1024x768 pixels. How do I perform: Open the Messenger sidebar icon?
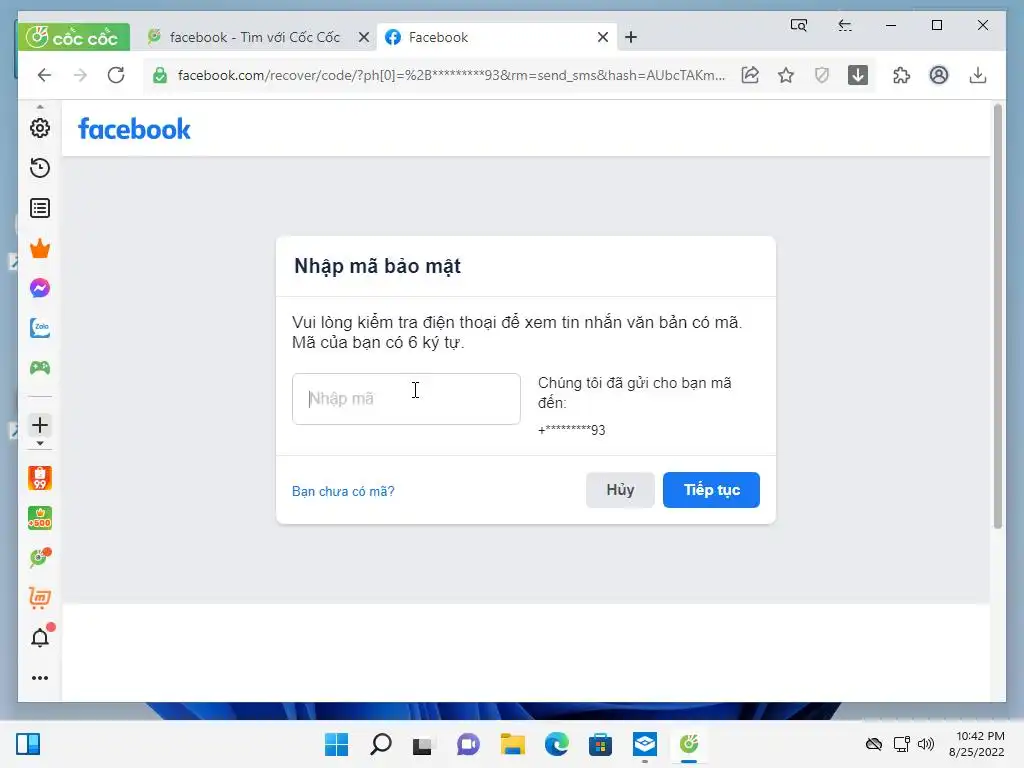point(40,288)
